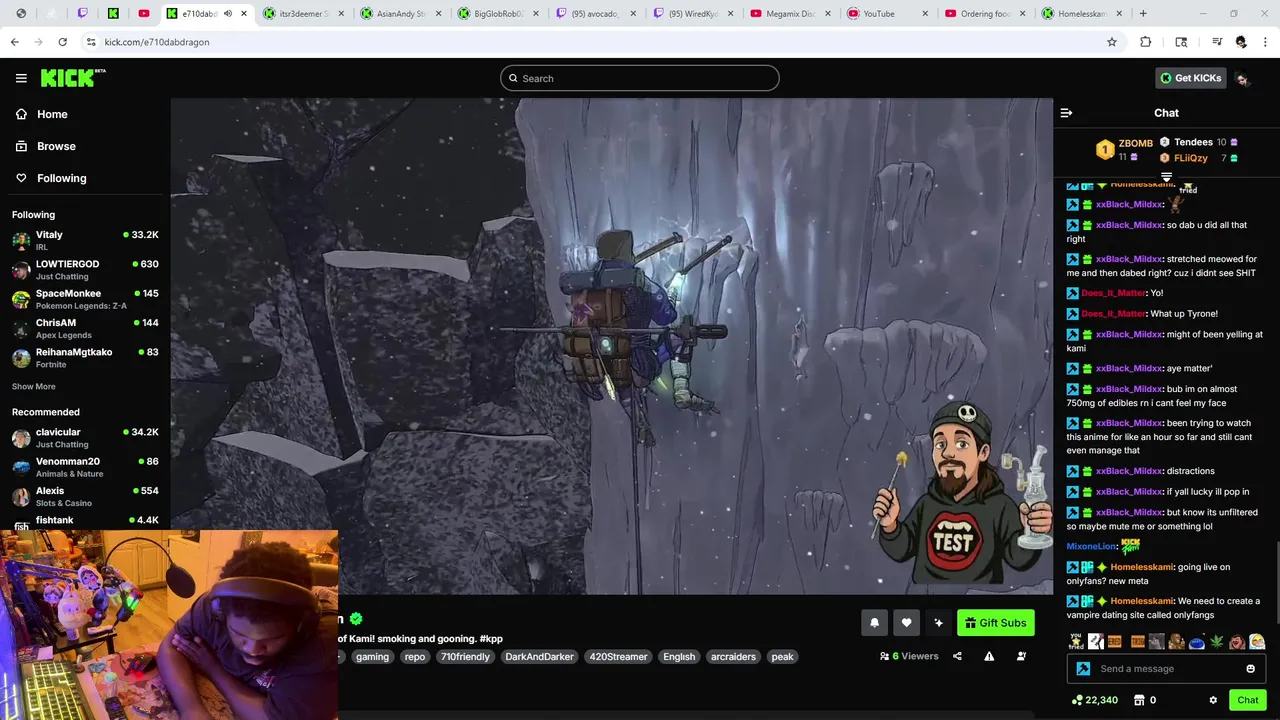Open the emoji picker in chat
Viewport: 1280px width, 720px height.
1250,669
